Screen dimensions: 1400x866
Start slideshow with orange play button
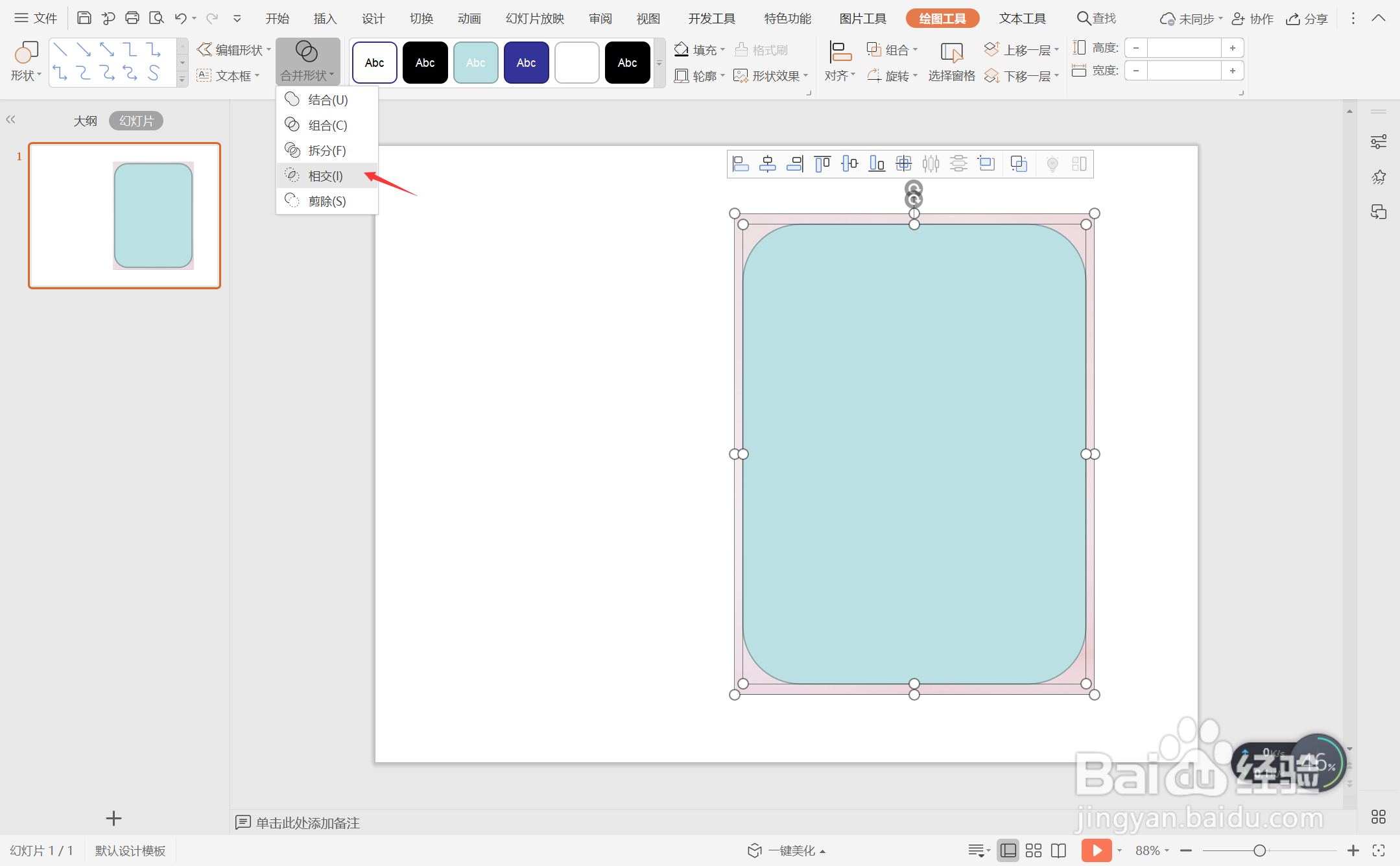pyautogui.click(x=1096, y=850)
